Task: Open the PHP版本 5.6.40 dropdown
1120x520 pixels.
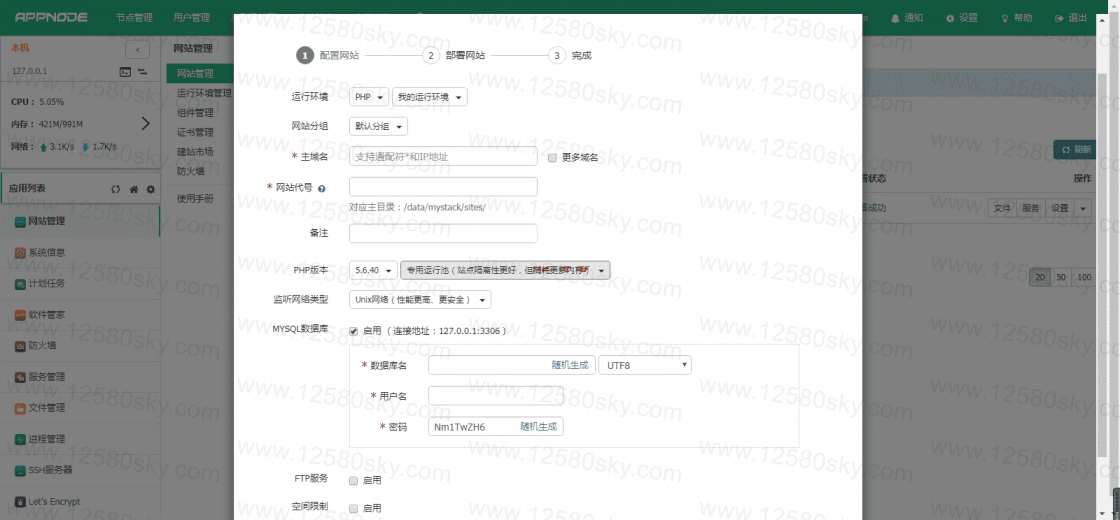Action: pos(374,271)
